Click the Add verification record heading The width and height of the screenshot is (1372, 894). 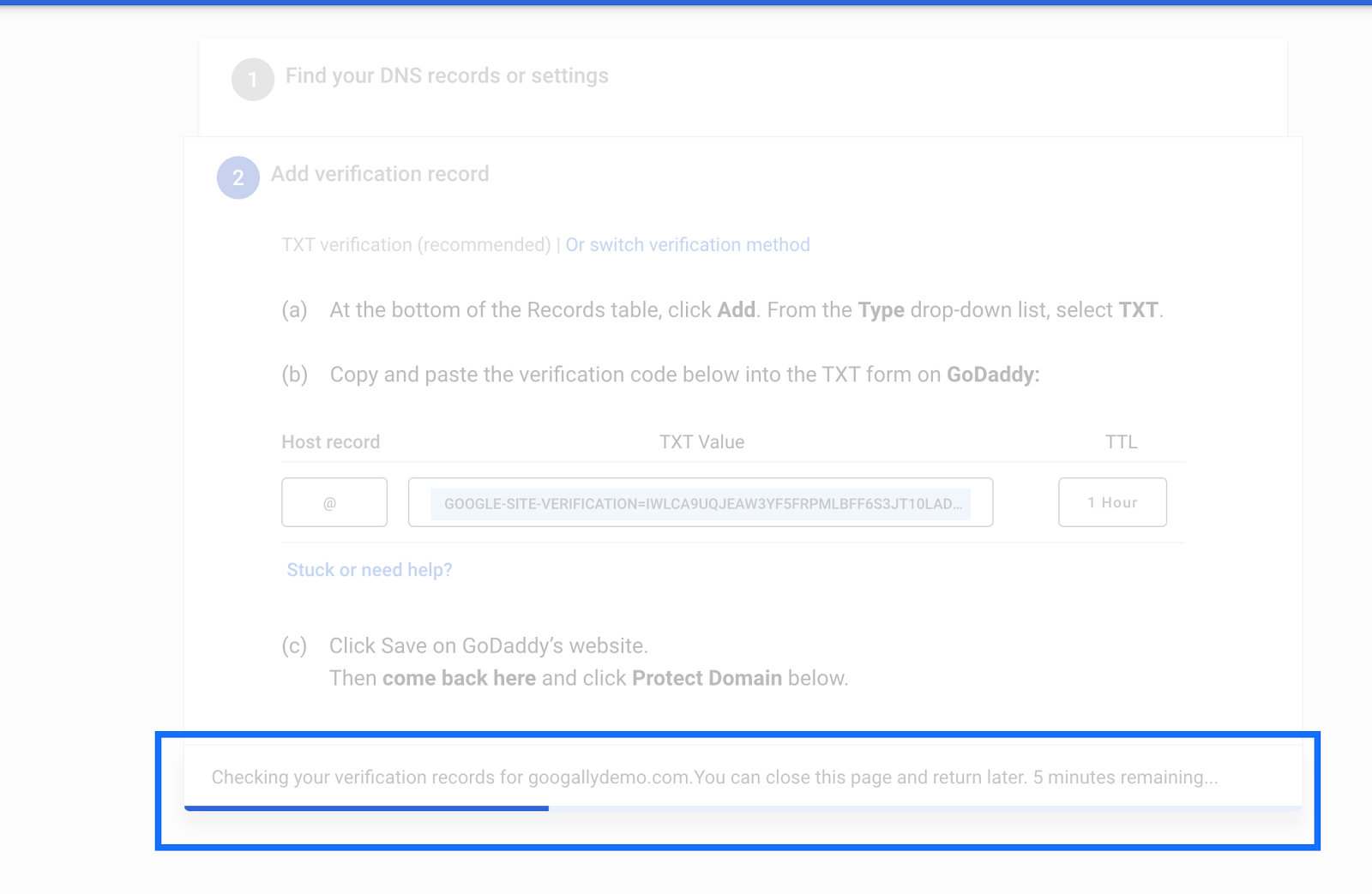coord(380,174)
